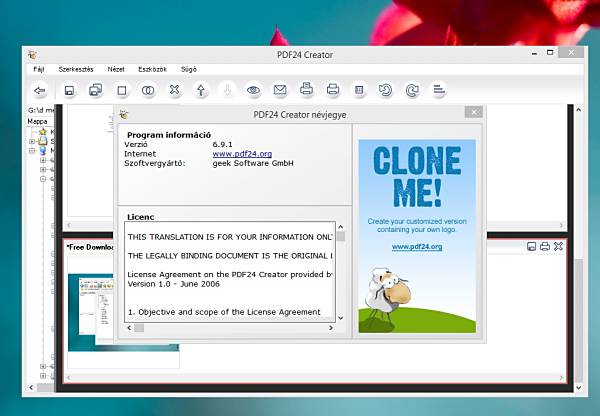The width and height of the screenshot is (600, 416).
Task: Click the version value 6.9.1
Action: click(222, 144)
